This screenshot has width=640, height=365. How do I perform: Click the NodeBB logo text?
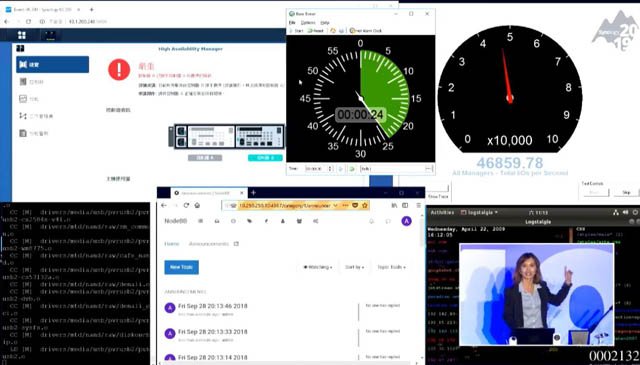176,221
